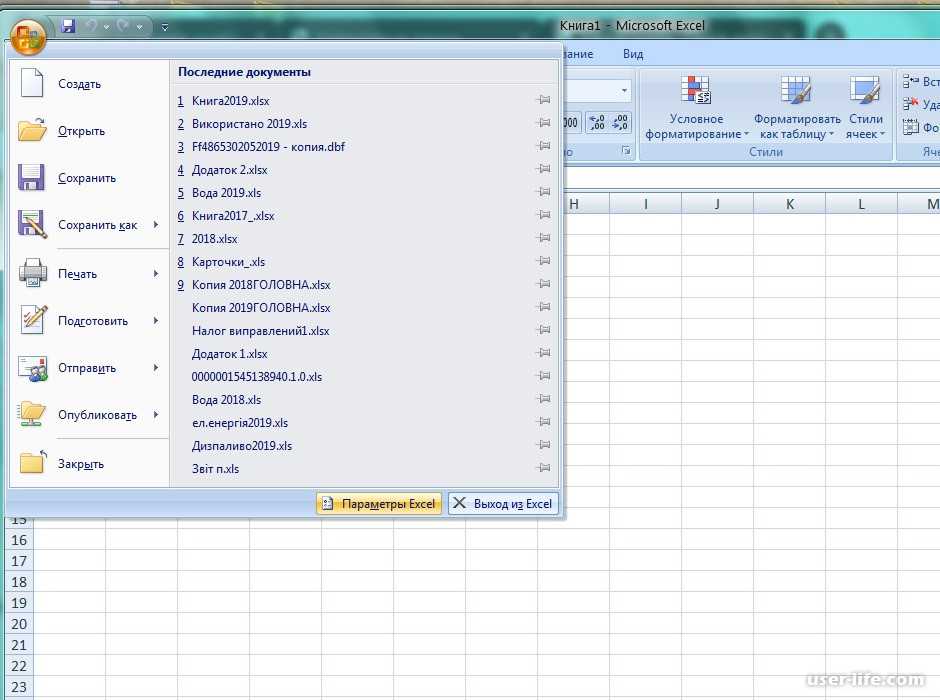Pin Використано 2019.xls to recent list
This screenshot has height=700, width=940.
(x=543, y=122)
